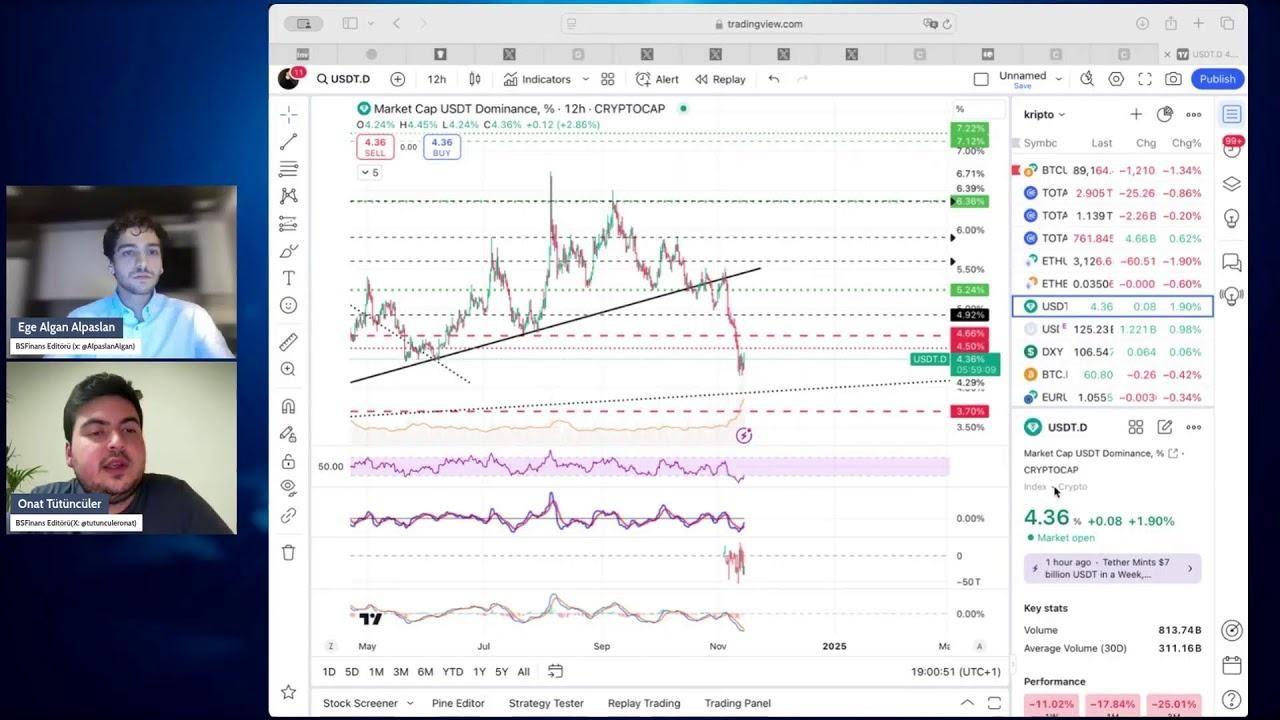Viewport: 1280px width, 720px height.
Task: Open the forecasting and measurement tools
Action: point(288,223)
